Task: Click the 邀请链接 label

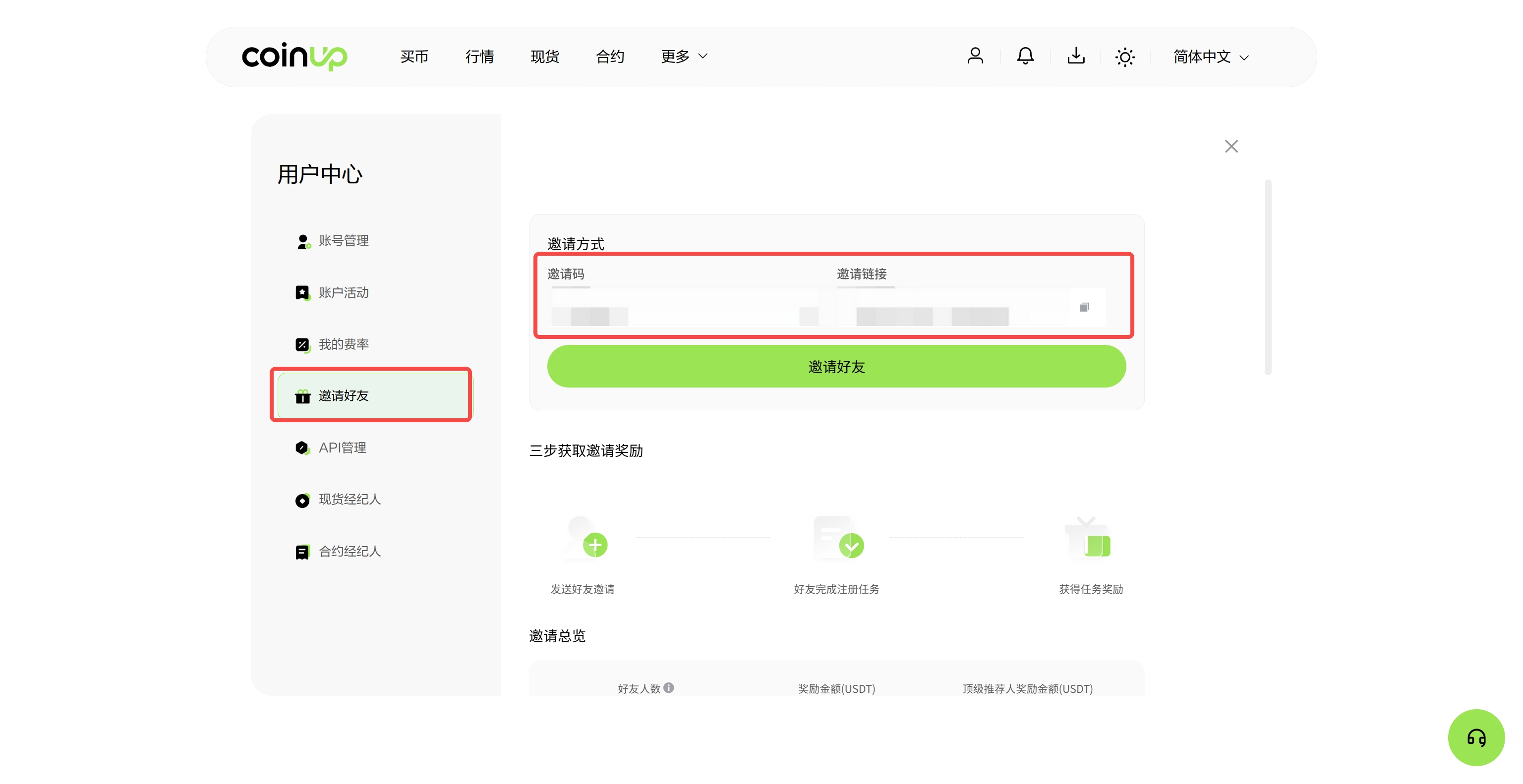Action: coord(862,274)
